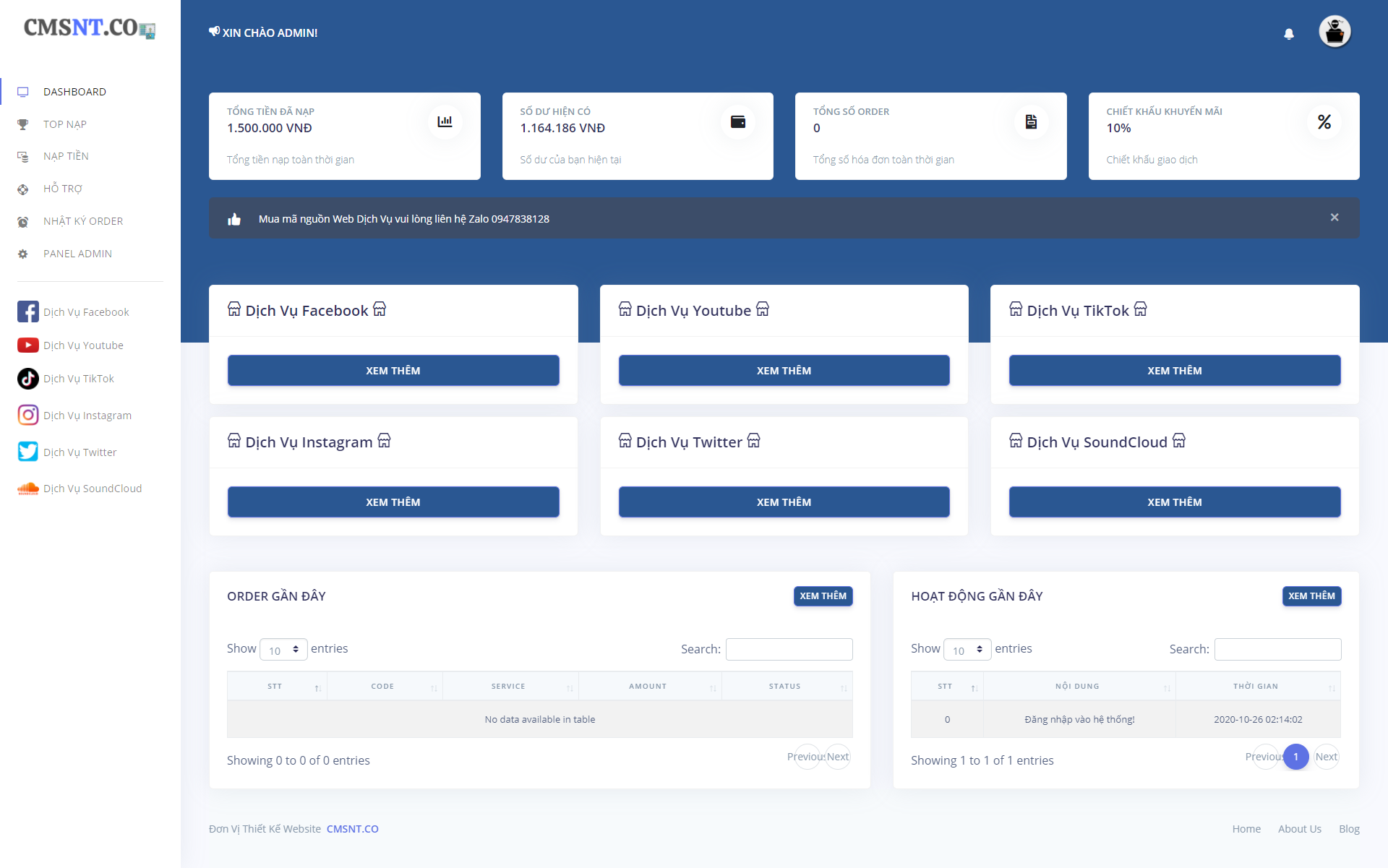Open the activity table entries-per-page dropdown
1388x868 pixels.
pos(967,650)
